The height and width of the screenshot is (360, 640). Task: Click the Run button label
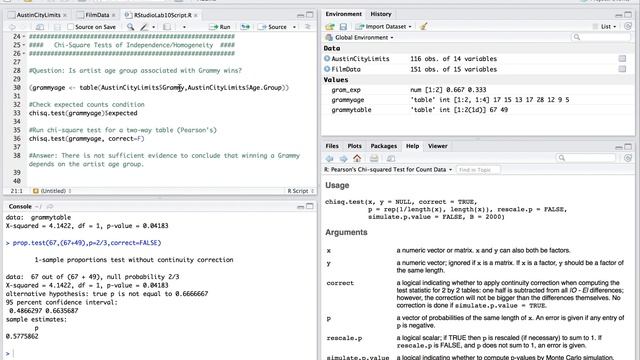coord(225,27)
